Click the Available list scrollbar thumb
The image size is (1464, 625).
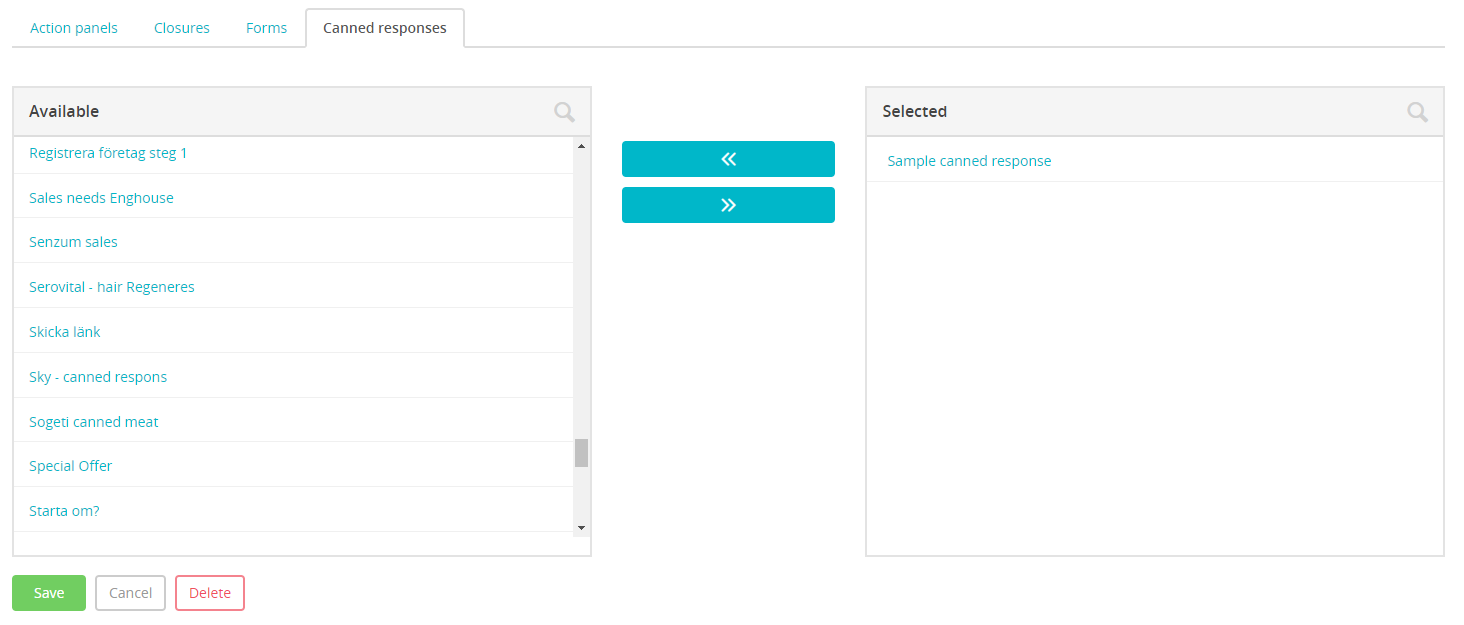tap(581, 453)
